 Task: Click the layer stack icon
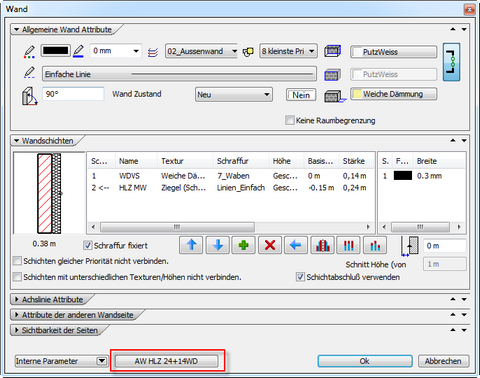[153, 52]
